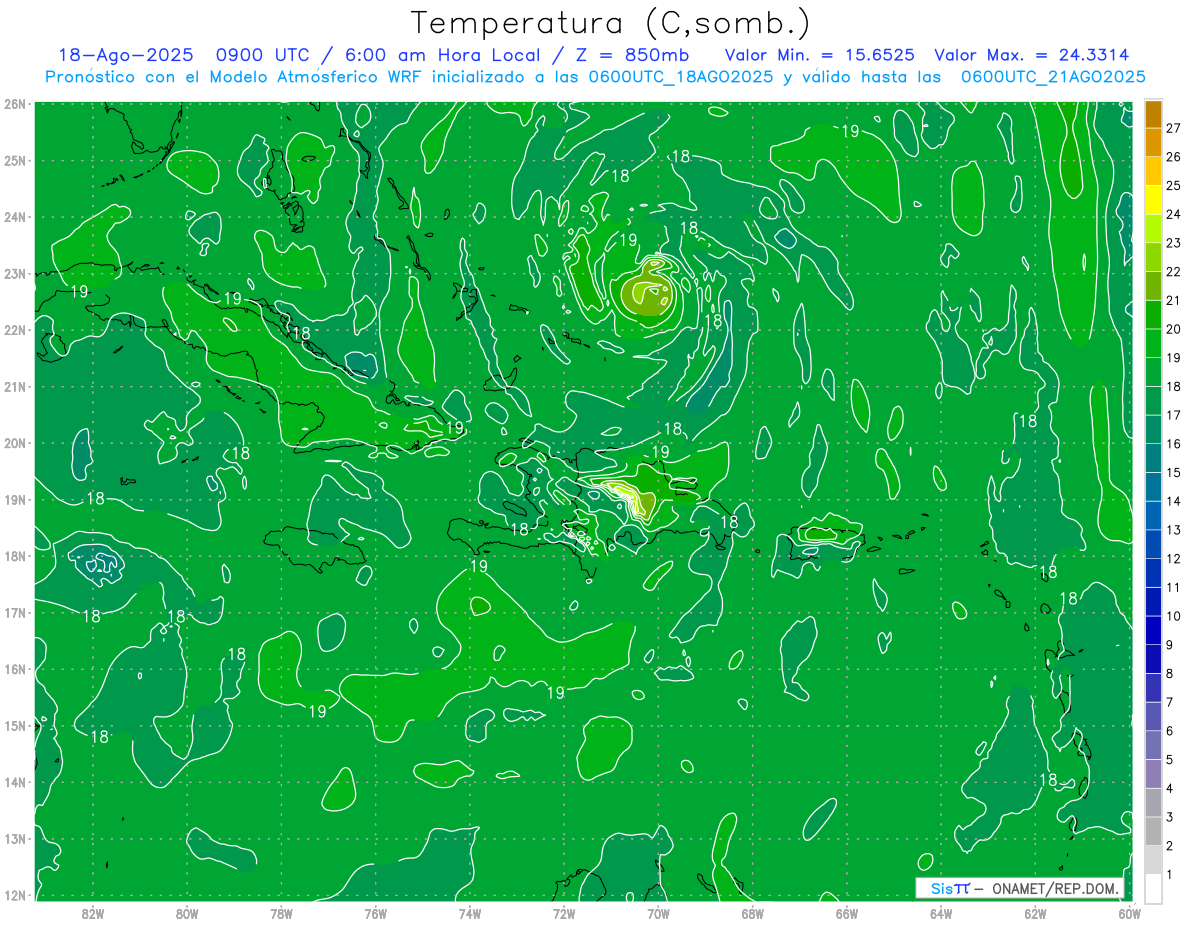
Task: Click the 19N latitude axis label
Action: 15,499
